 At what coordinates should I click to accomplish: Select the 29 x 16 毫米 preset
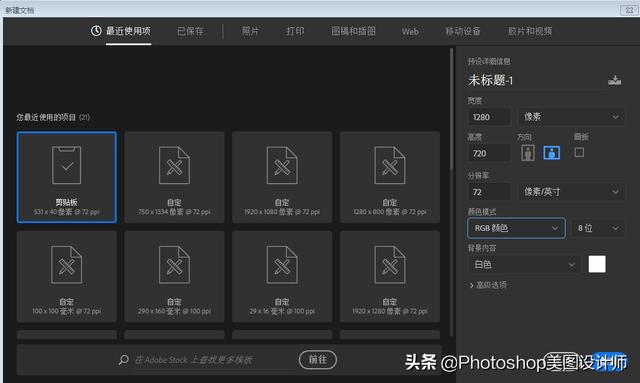(x=282, y=276)
